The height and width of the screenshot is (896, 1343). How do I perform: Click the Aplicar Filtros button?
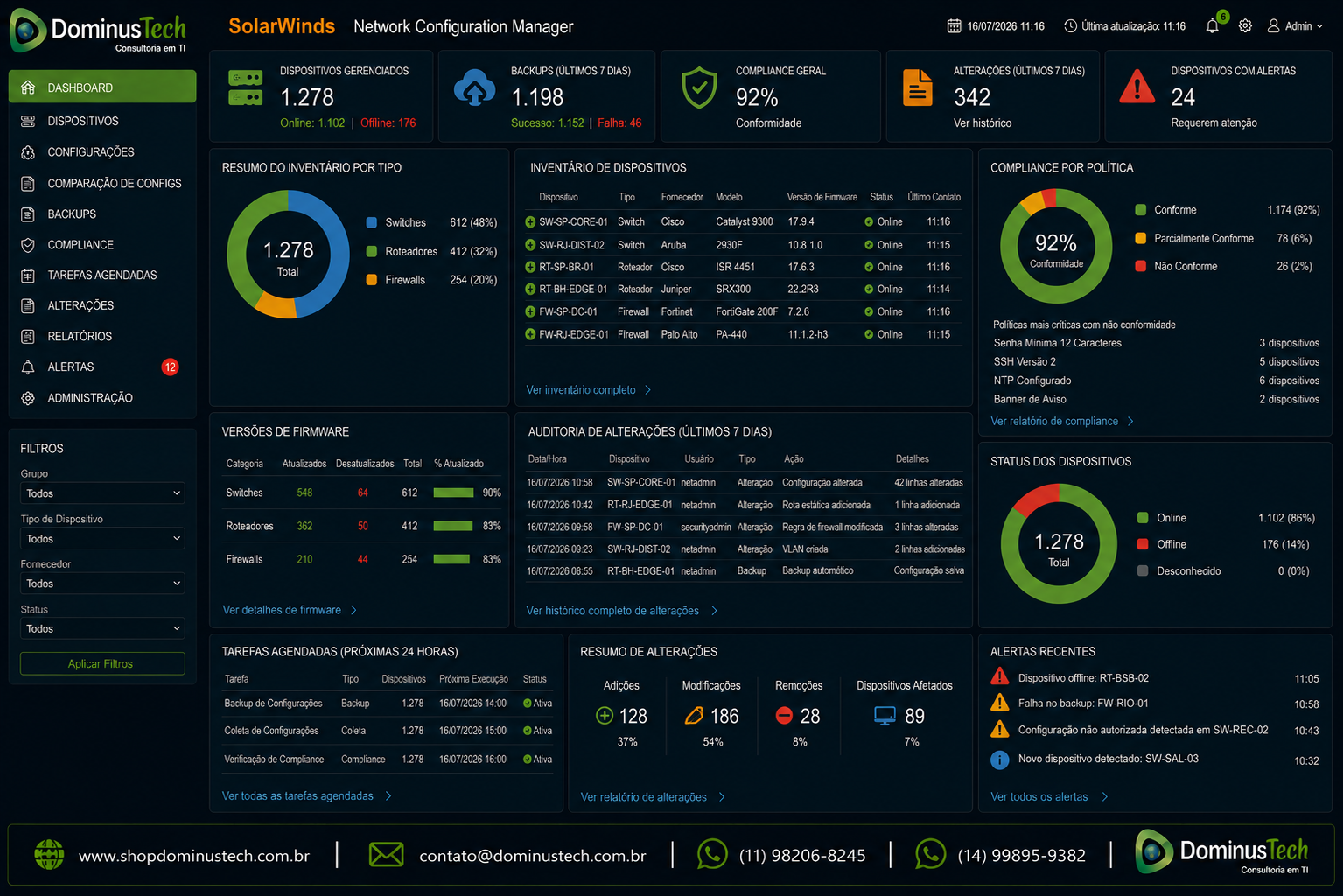pos(102,663)
